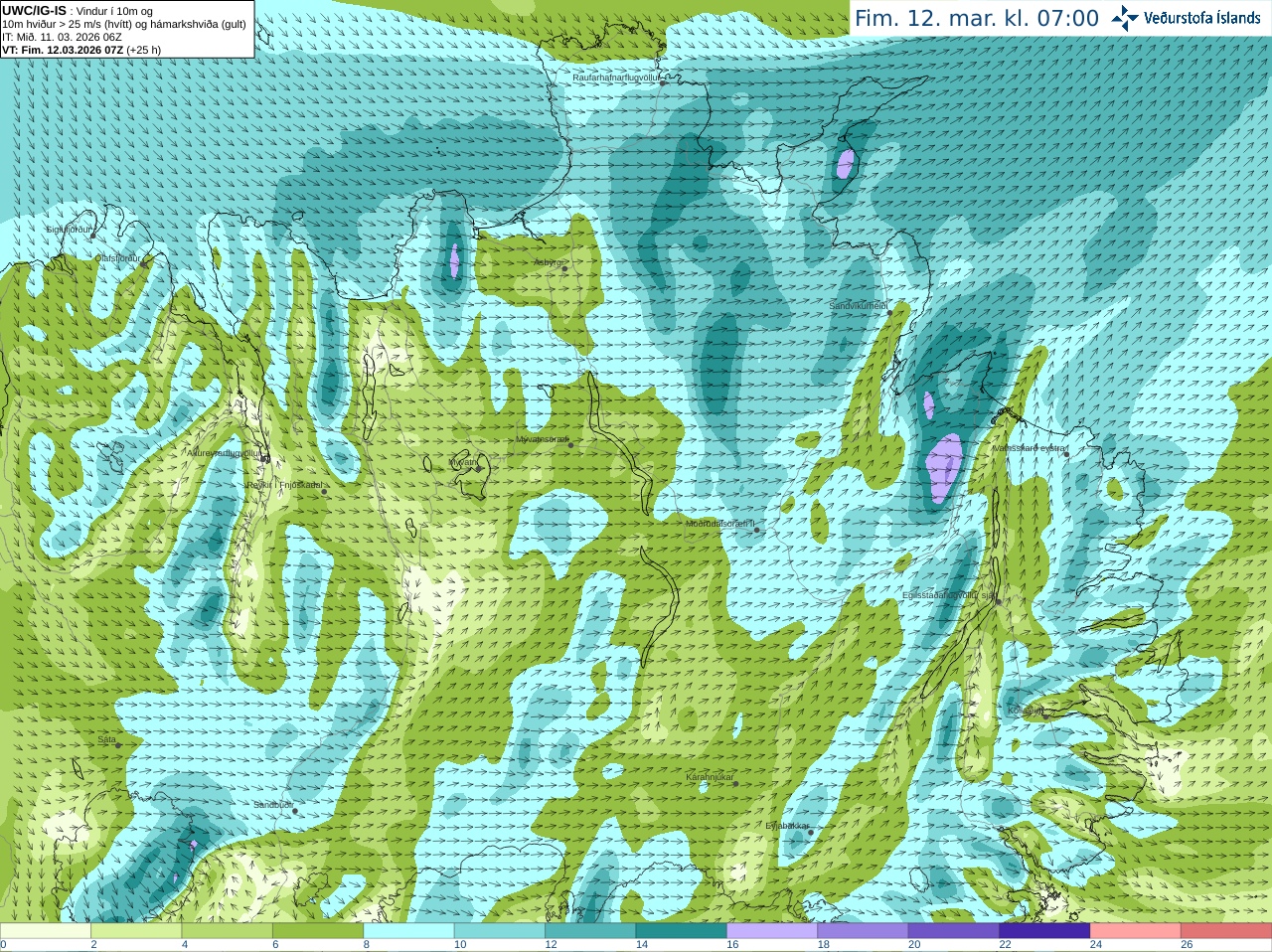Screen dimensions: 1272x952
Task: Click the Sandbúðir station label
Action: point(273,805)
